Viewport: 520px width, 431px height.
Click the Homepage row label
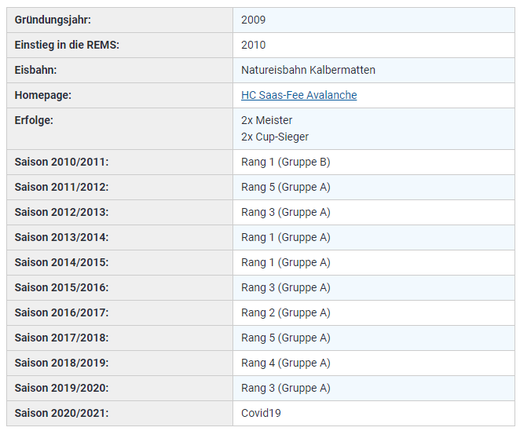[43, 95]
